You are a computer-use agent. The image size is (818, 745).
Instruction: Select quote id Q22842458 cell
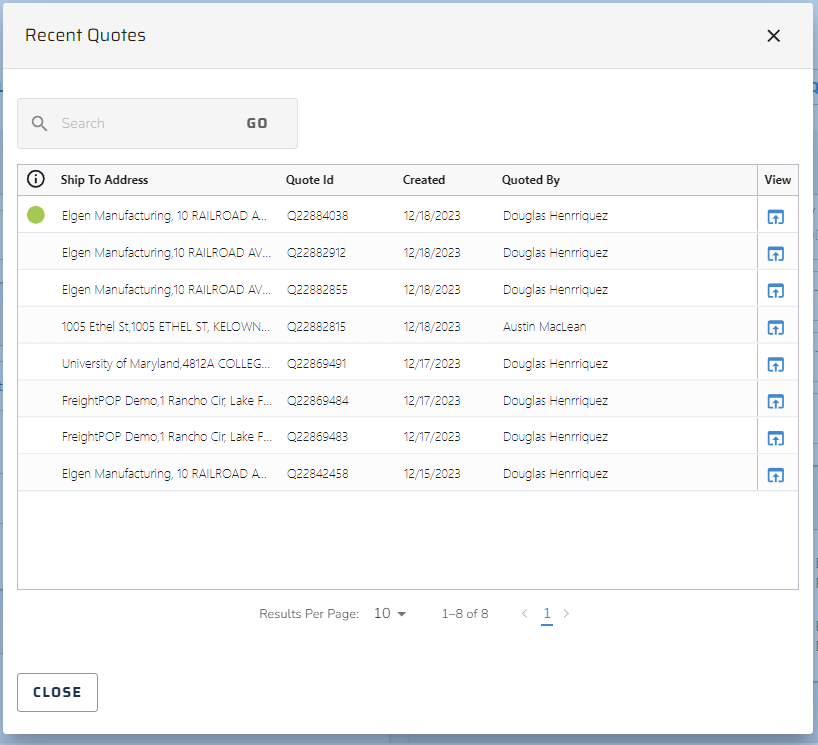pyautogui.click(x=317, y=474)
